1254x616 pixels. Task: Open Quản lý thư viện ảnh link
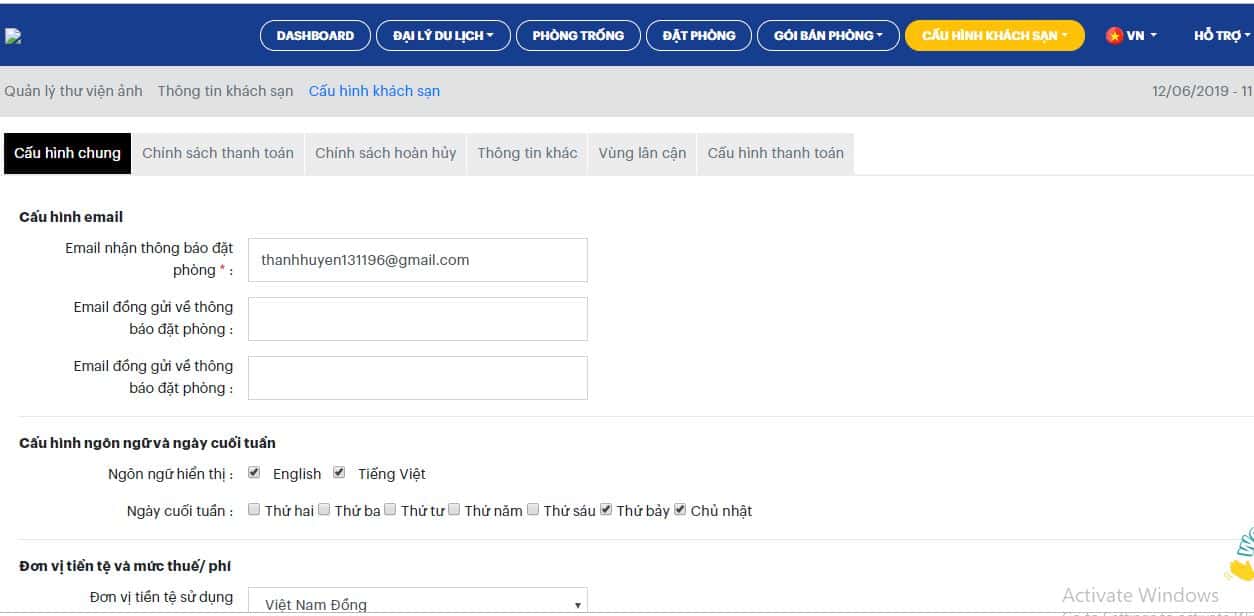73,91
